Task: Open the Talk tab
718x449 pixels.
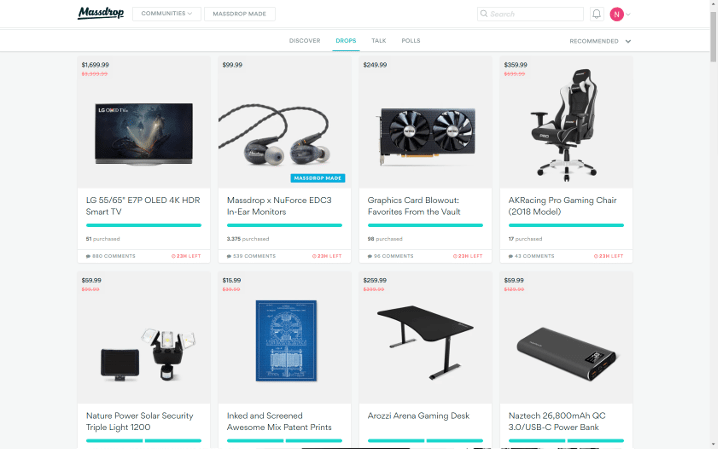Action: click(x=379, y=41)
